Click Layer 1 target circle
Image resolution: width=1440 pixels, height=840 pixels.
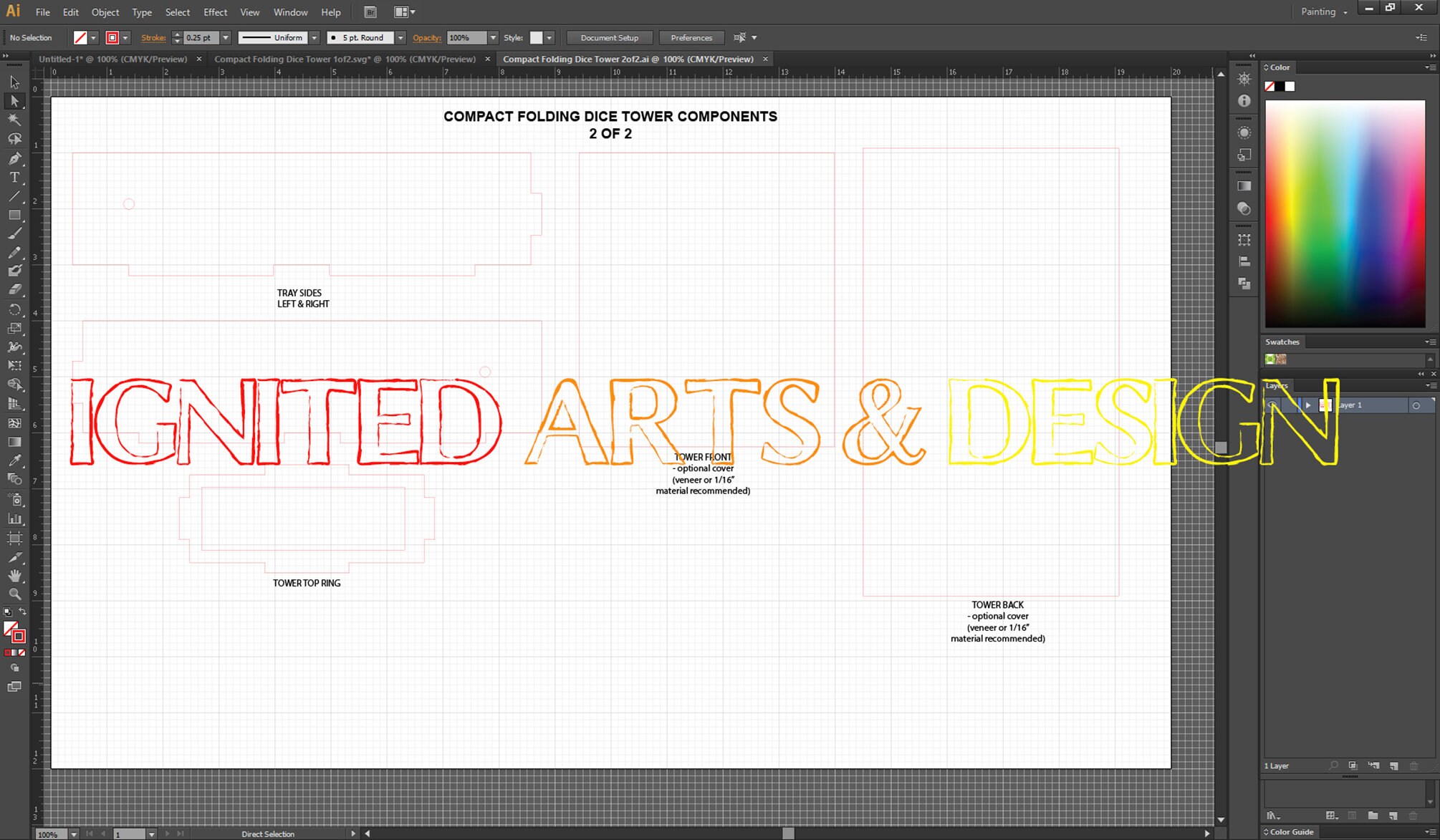pos(1416,405)
